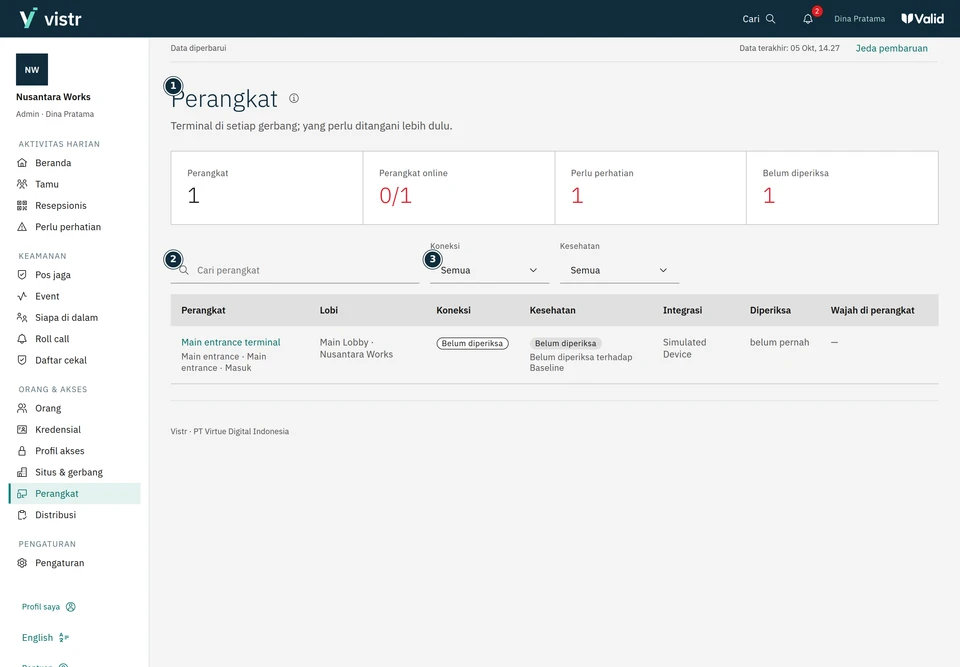Open the Main entrance terminal device link
The height and width of the screenshot is (667, 960).
pos(231,342)
